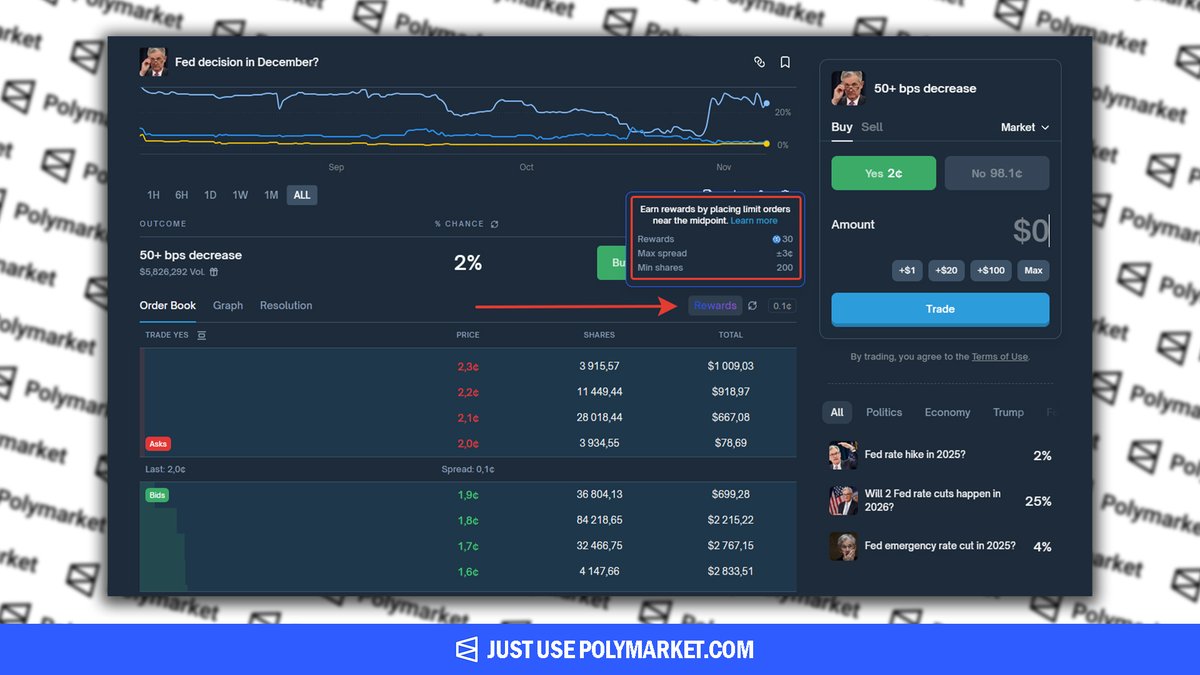Click the 2,0¢ ask price
1200x675 pixels.
tap(468, 443)
